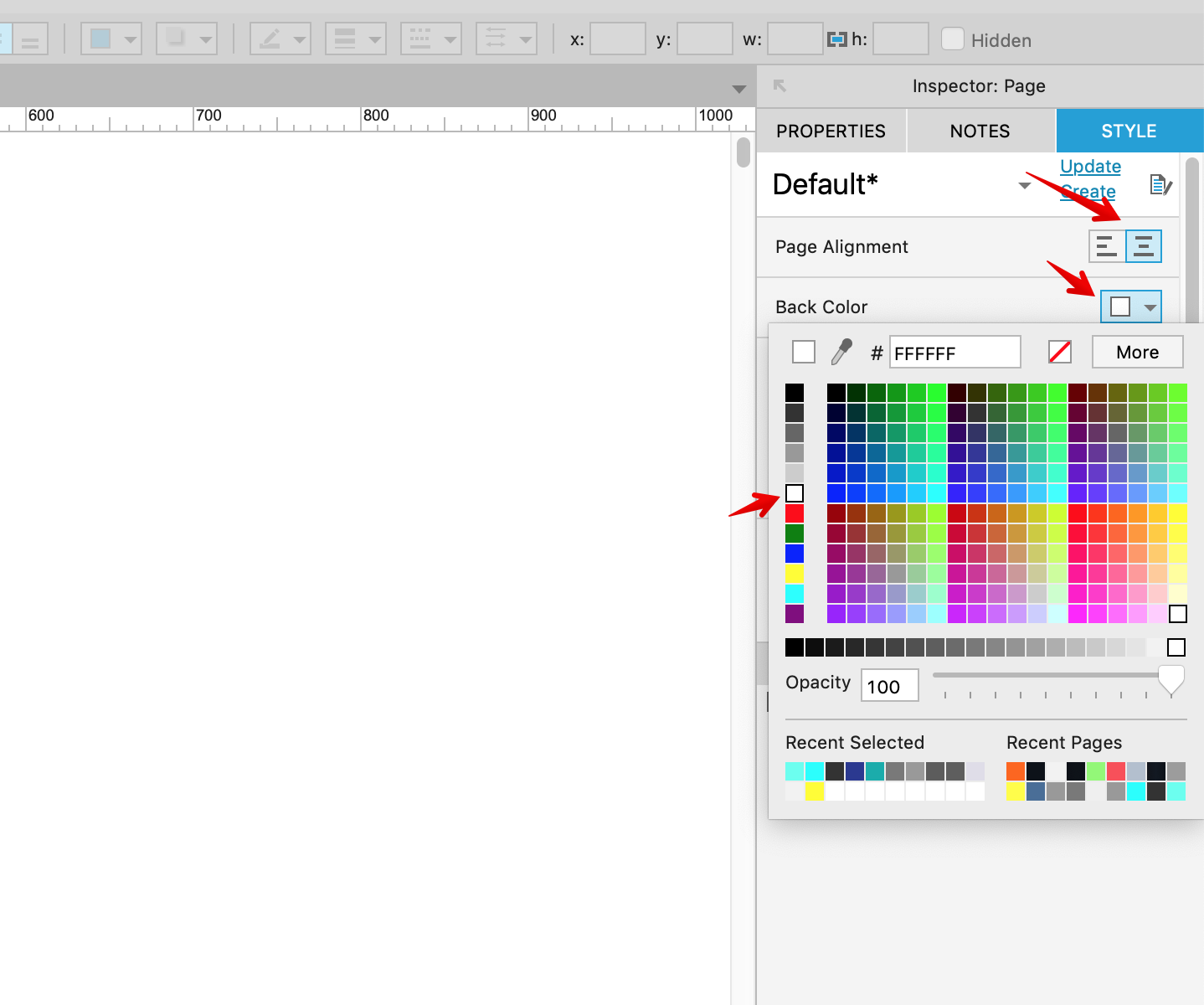Open the More colors button
Image resolution: width=1204 pixels, height=1005 pixels.
[x=1138, y=352]
